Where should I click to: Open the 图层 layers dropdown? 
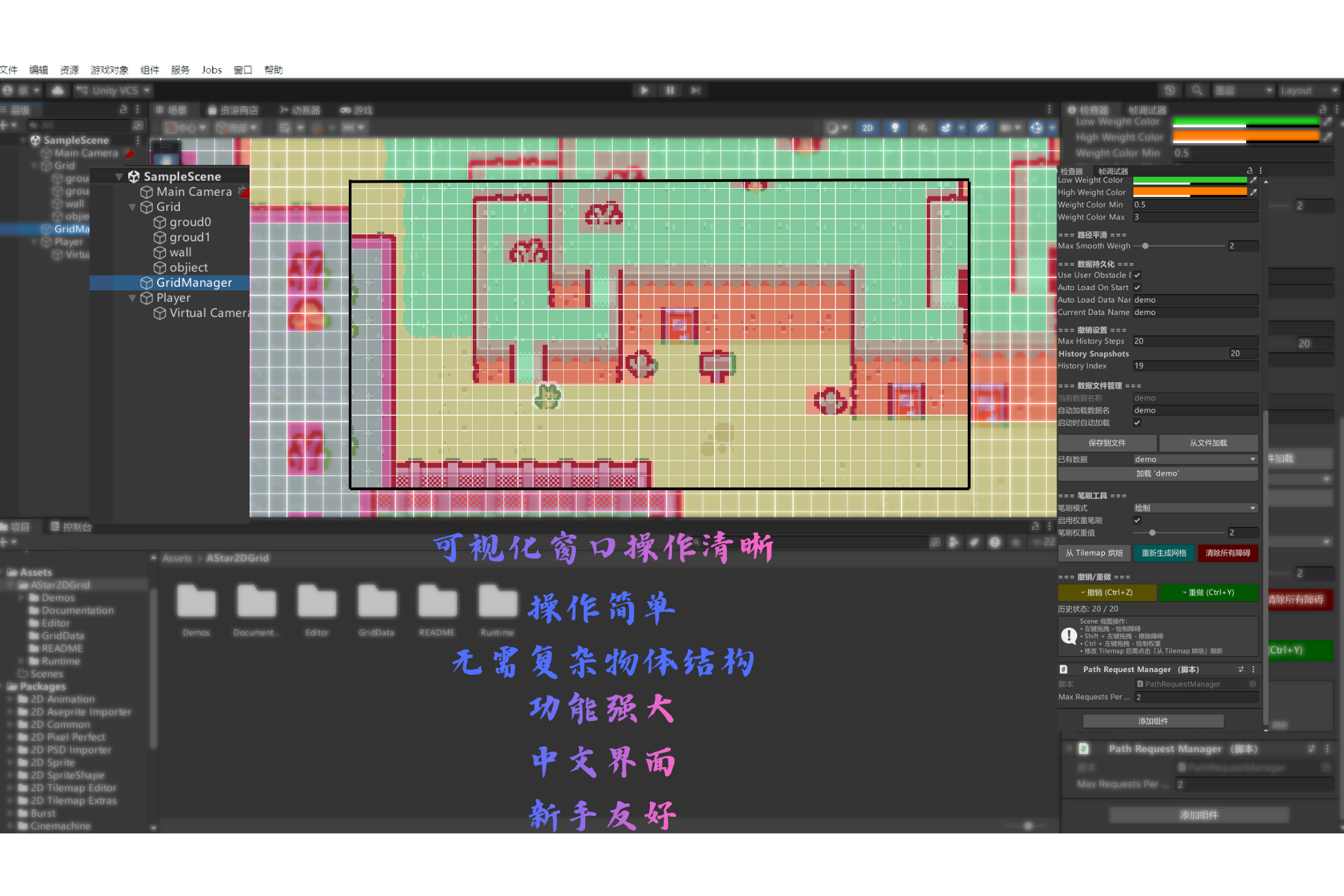click(x=1243, y=90)
